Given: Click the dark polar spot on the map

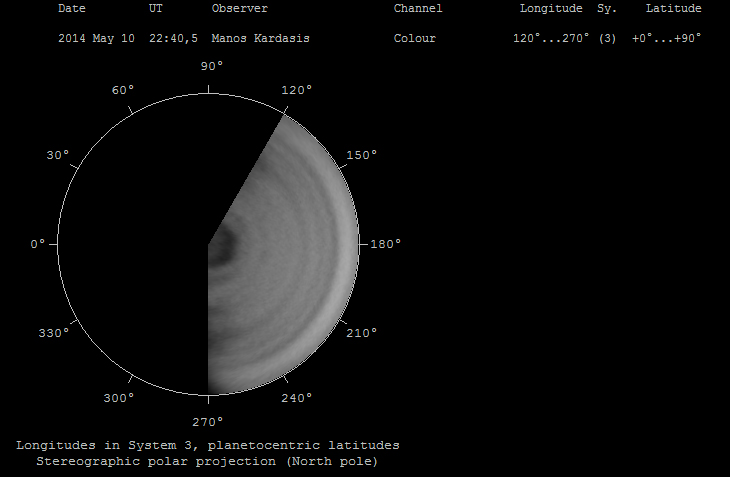Looking at the screenshot, I should (224, 246).
